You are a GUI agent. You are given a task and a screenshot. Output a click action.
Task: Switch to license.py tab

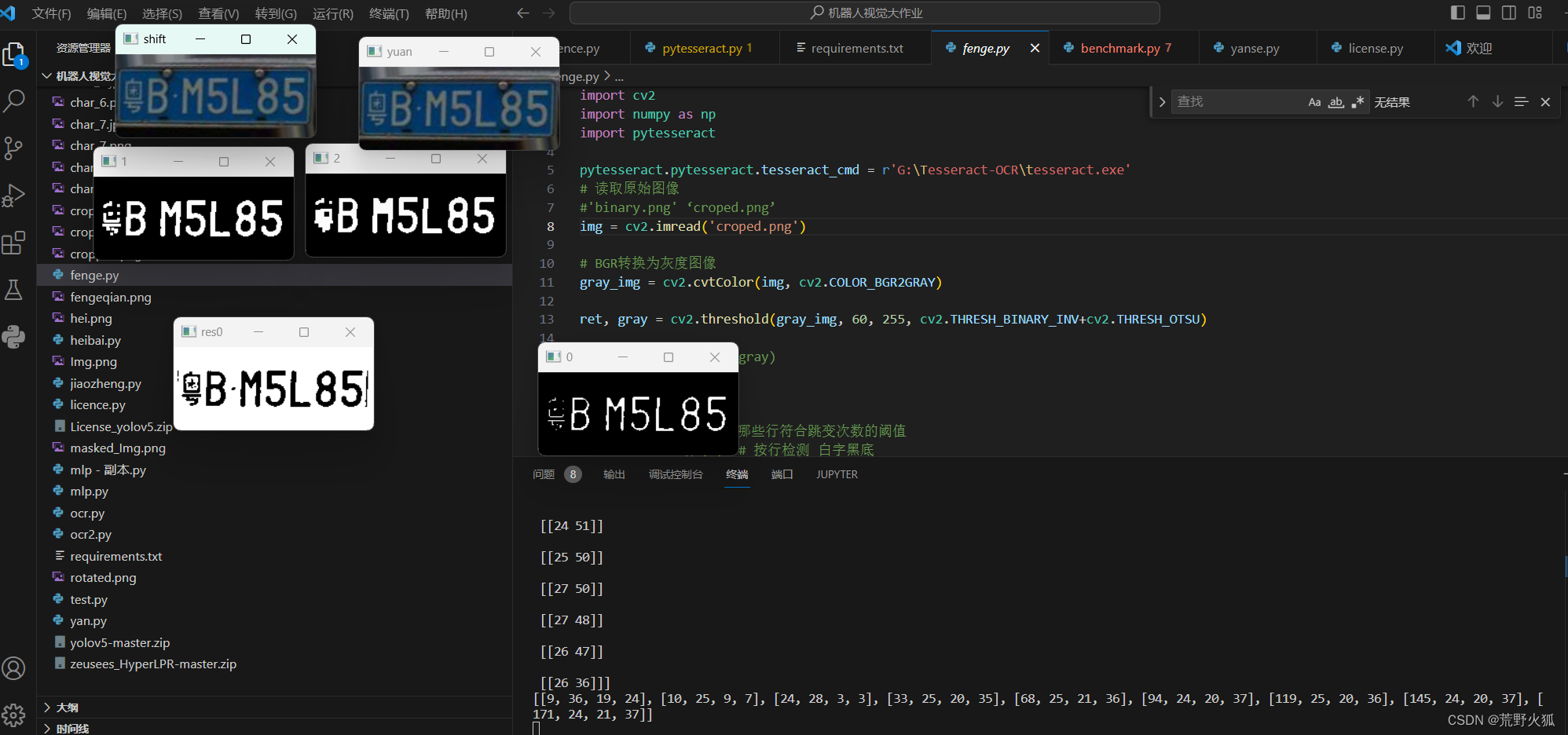pos(1375,48)
